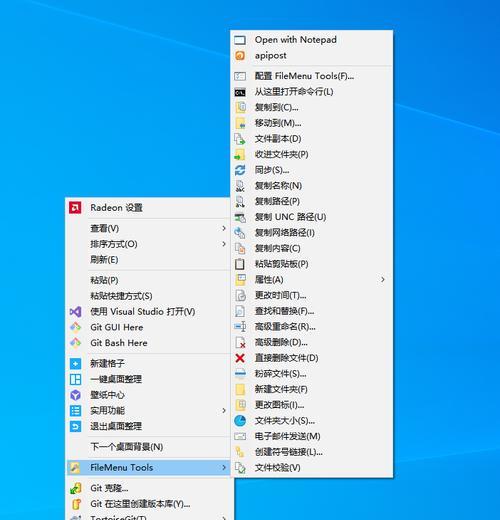
Task: Click the 复制 UNC 路径 icon
Action: tap(240, 217)
